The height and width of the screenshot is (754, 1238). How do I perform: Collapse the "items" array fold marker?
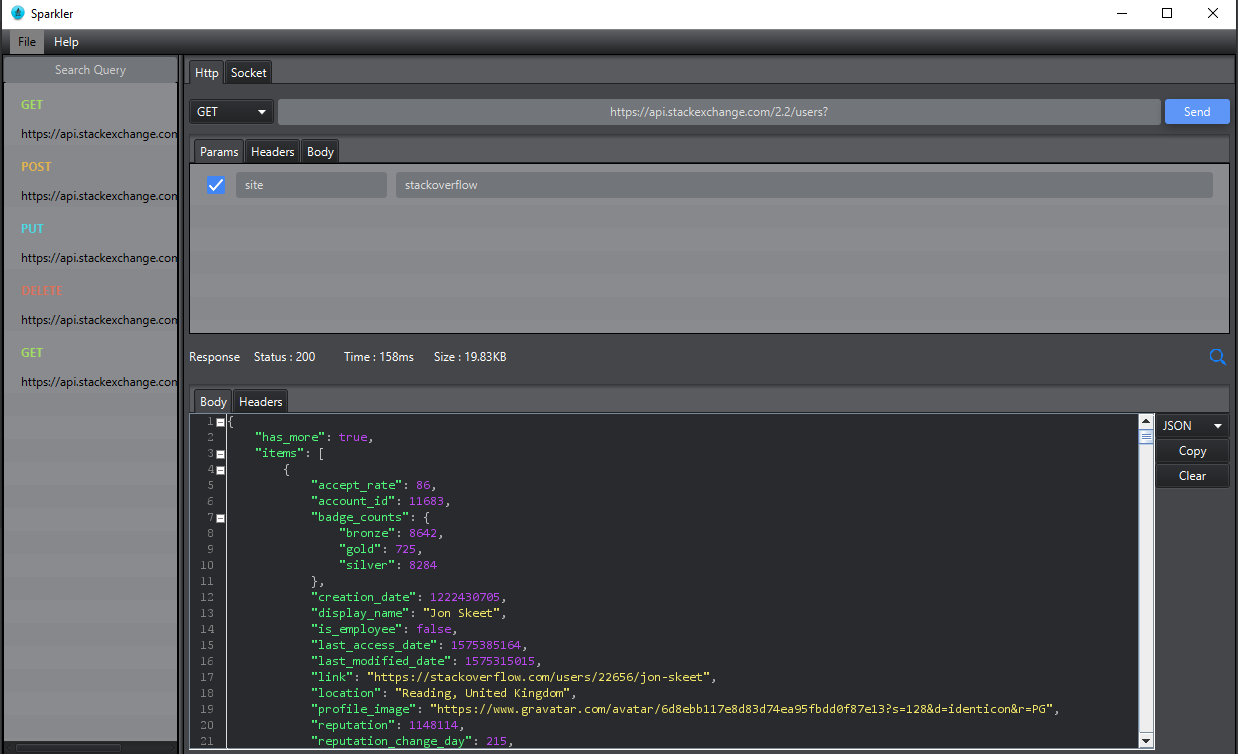(220, 454)
